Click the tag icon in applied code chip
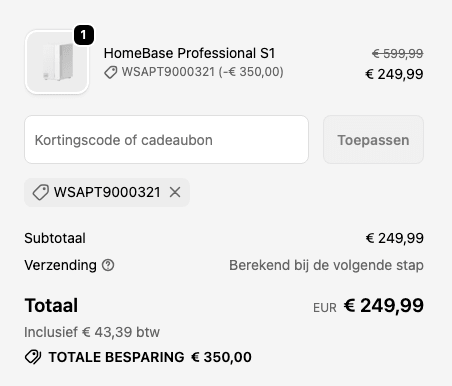This screenshot has height=386, width=452. pyautogui.click(x=41, y=192)
